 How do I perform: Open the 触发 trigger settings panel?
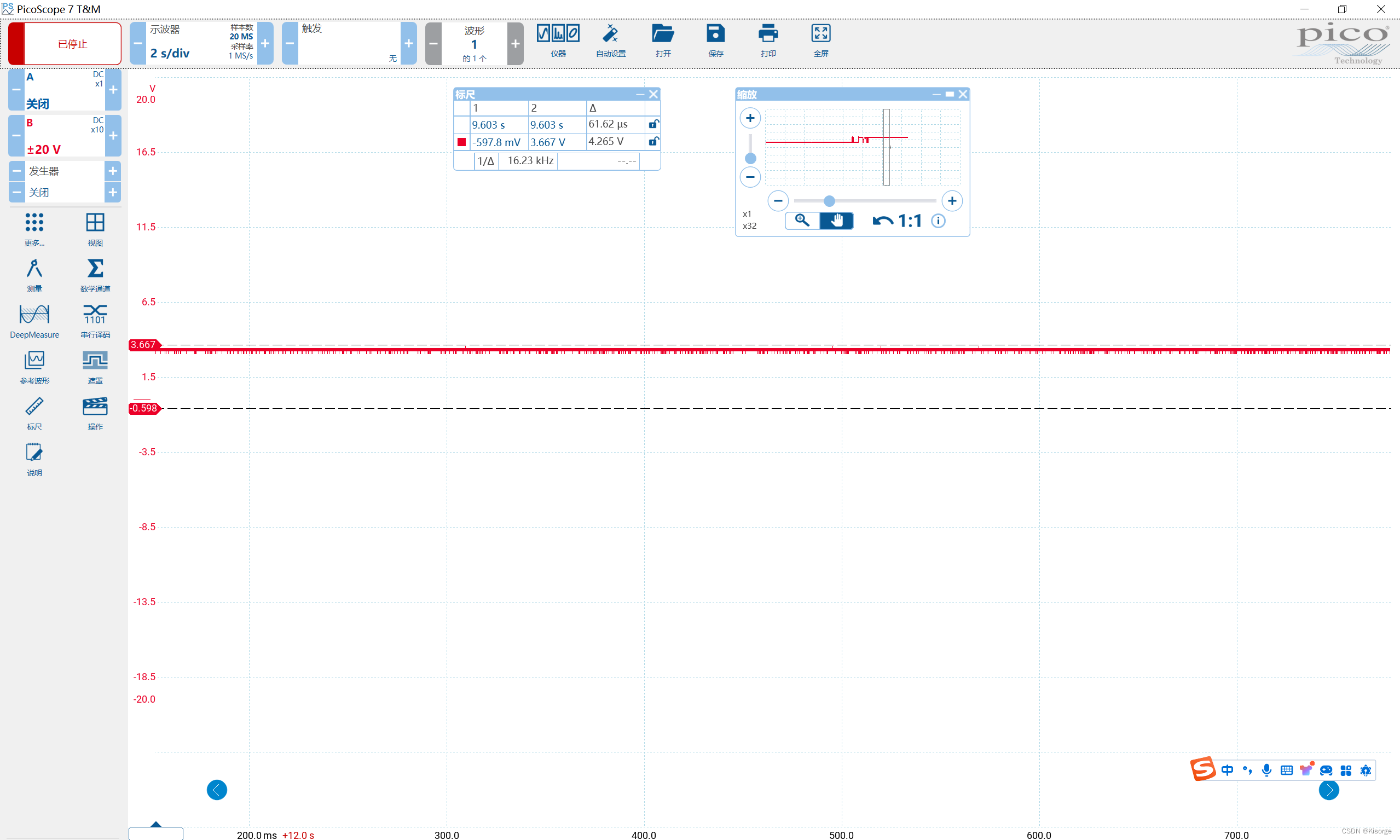click(349, 44)
